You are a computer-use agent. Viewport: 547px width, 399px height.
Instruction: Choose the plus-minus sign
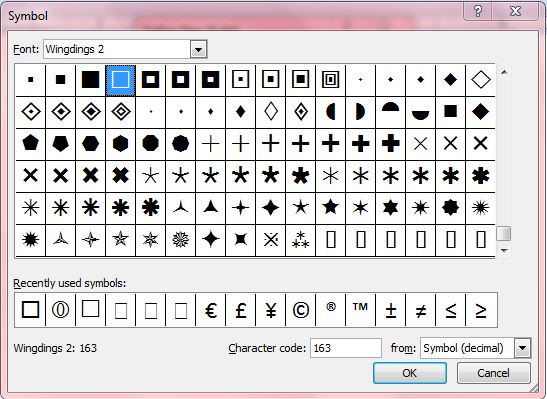point(390,310)
